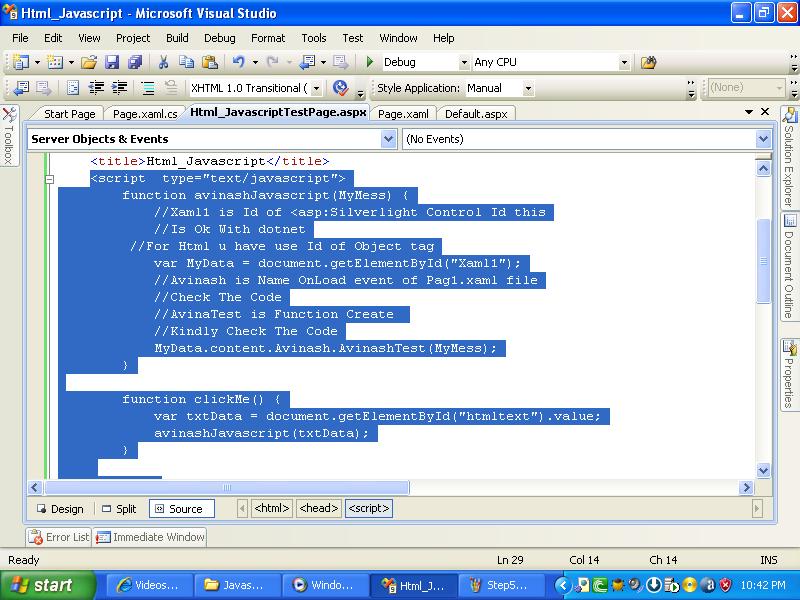Switch to the Start Page tab
The height and width of the screenshot is (600, 800).
click(69, 114)
